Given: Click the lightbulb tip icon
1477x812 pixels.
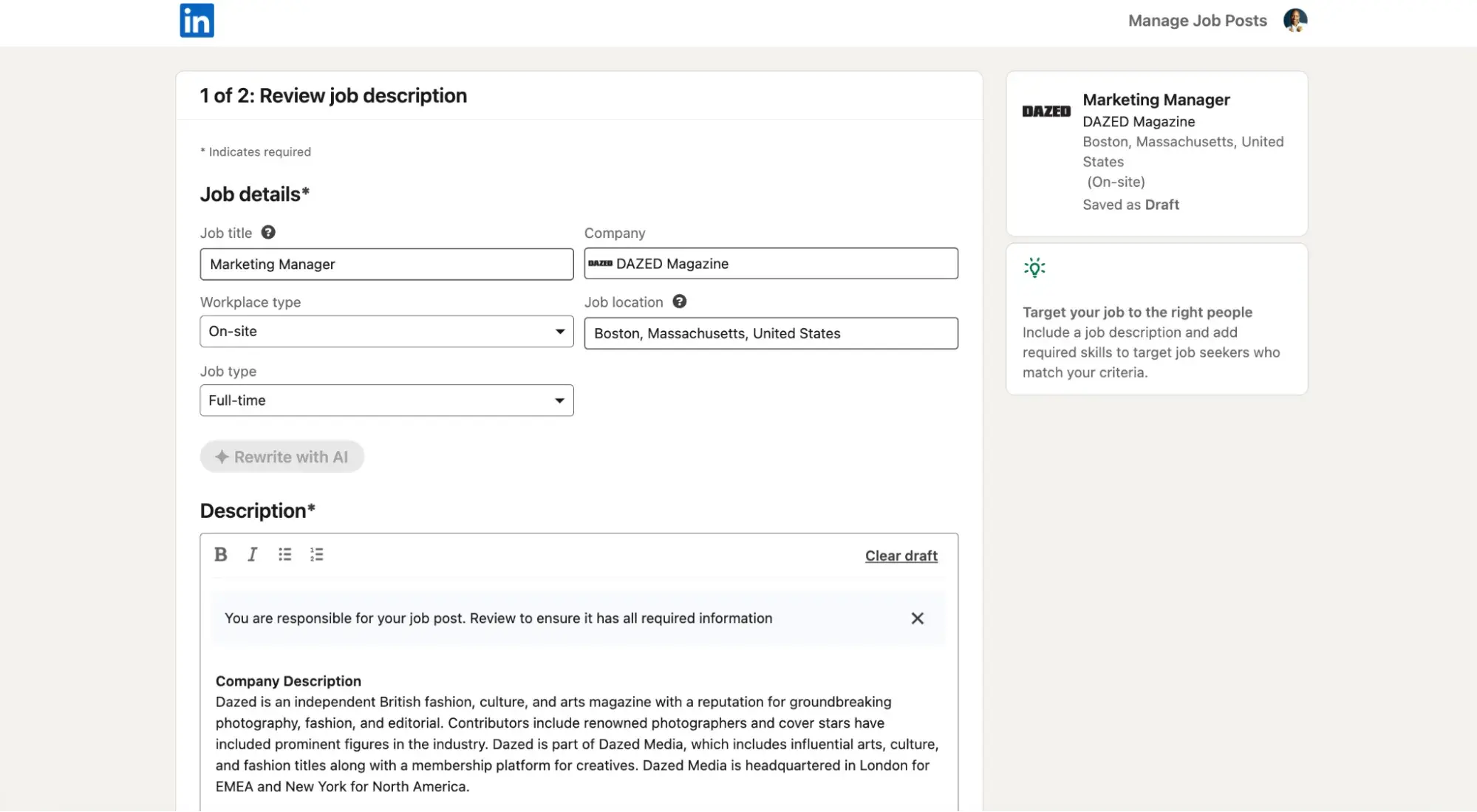Looking at the screenshot, I should (1034, 267).
